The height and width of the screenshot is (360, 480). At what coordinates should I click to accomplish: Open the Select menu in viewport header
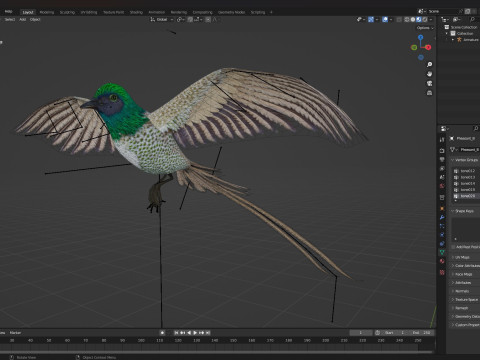[x=9, y=20]
